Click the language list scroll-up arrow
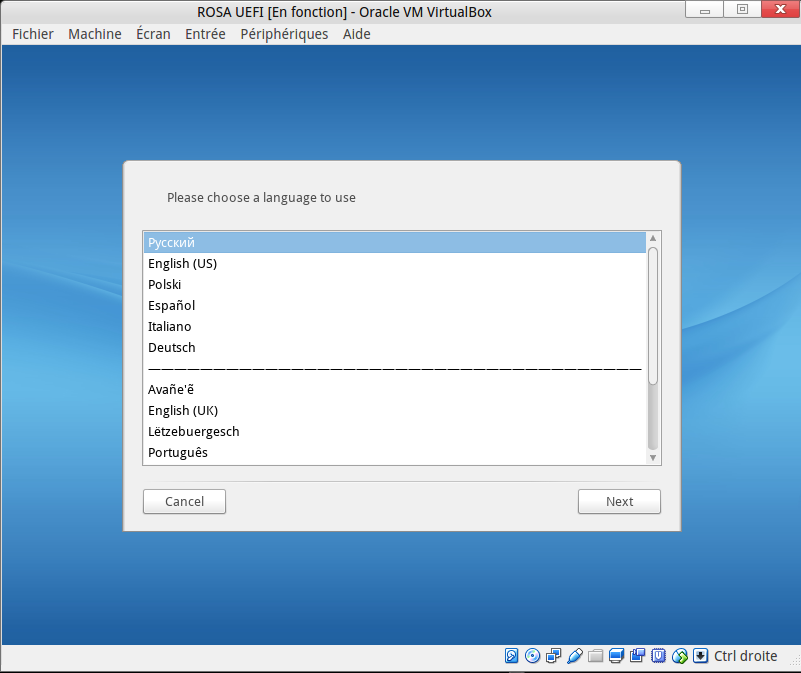This screenshot has width=801, height=673. click(653, 238)
